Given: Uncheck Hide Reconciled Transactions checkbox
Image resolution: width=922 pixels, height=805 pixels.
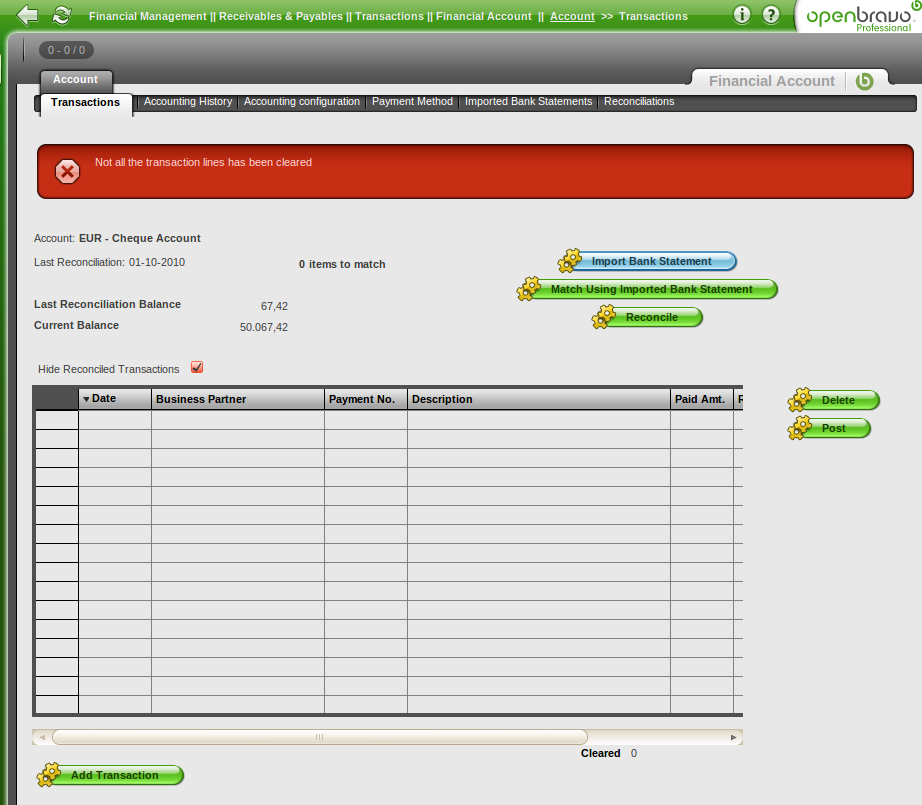Looking at the screenshot, I should 197,368.
